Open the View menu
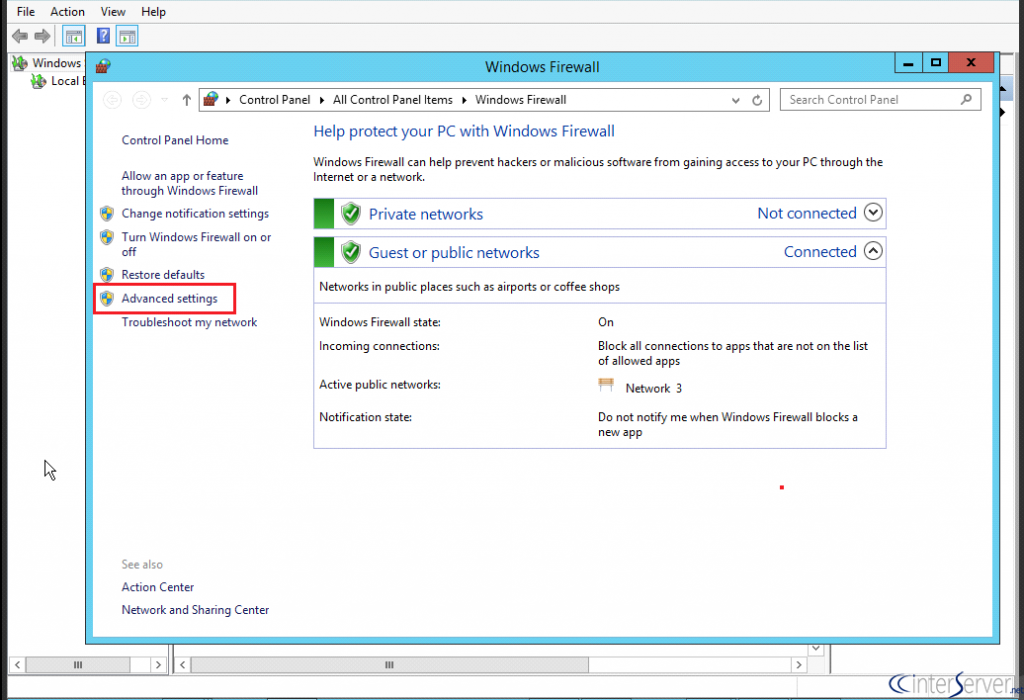 point(113,12)
